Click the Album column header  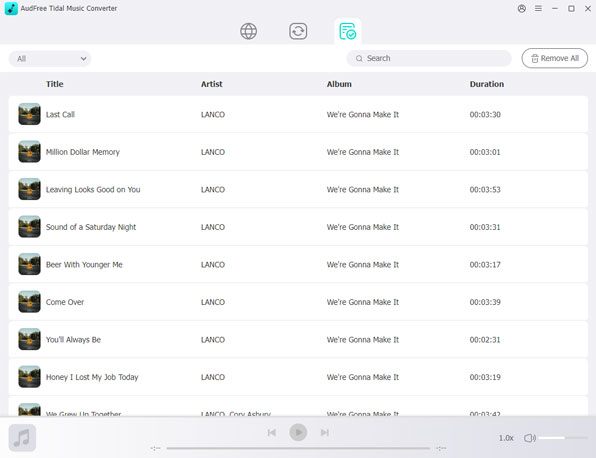339,84
